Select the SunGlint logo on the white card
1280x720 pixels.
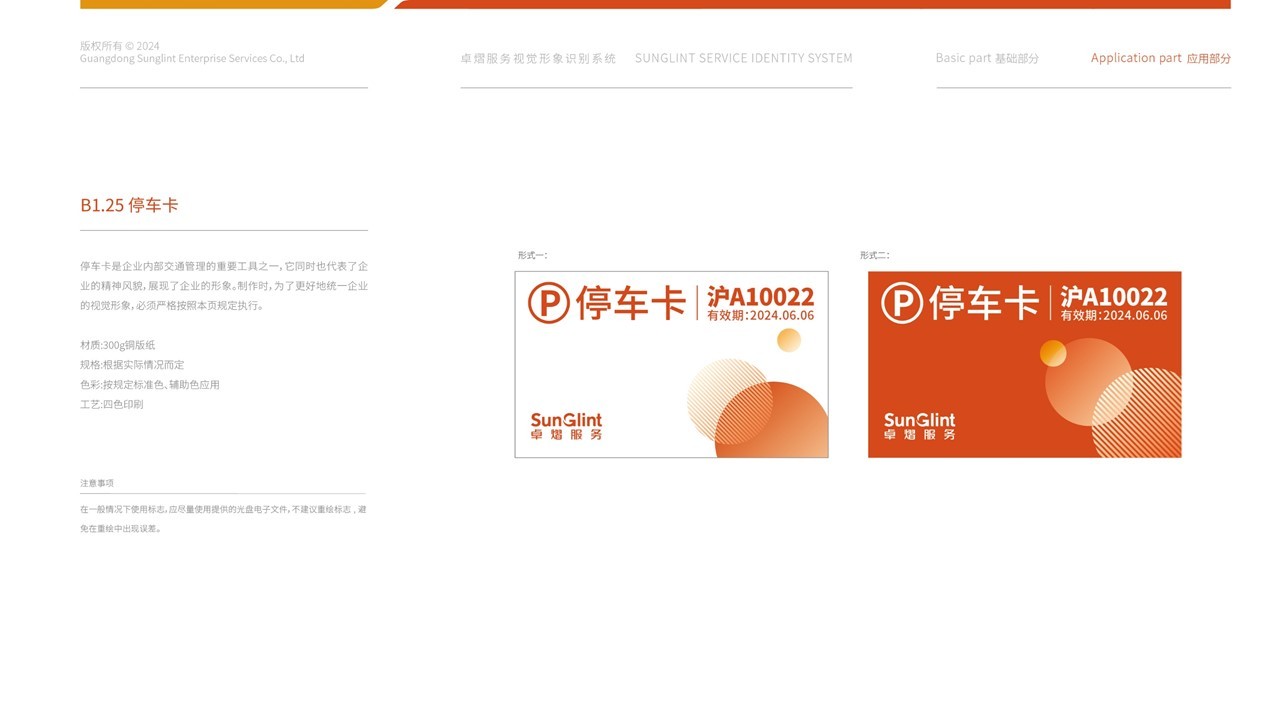(x=567, y=424)
